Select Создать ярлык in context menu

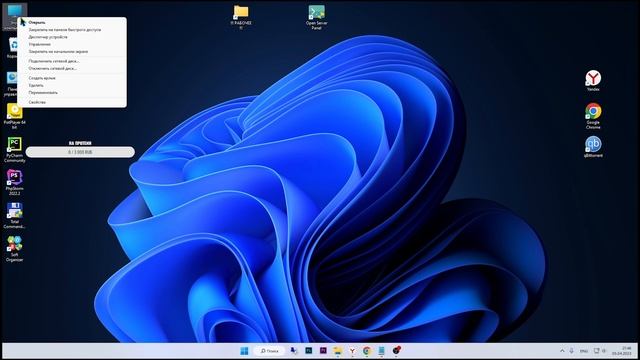point(72,78)
